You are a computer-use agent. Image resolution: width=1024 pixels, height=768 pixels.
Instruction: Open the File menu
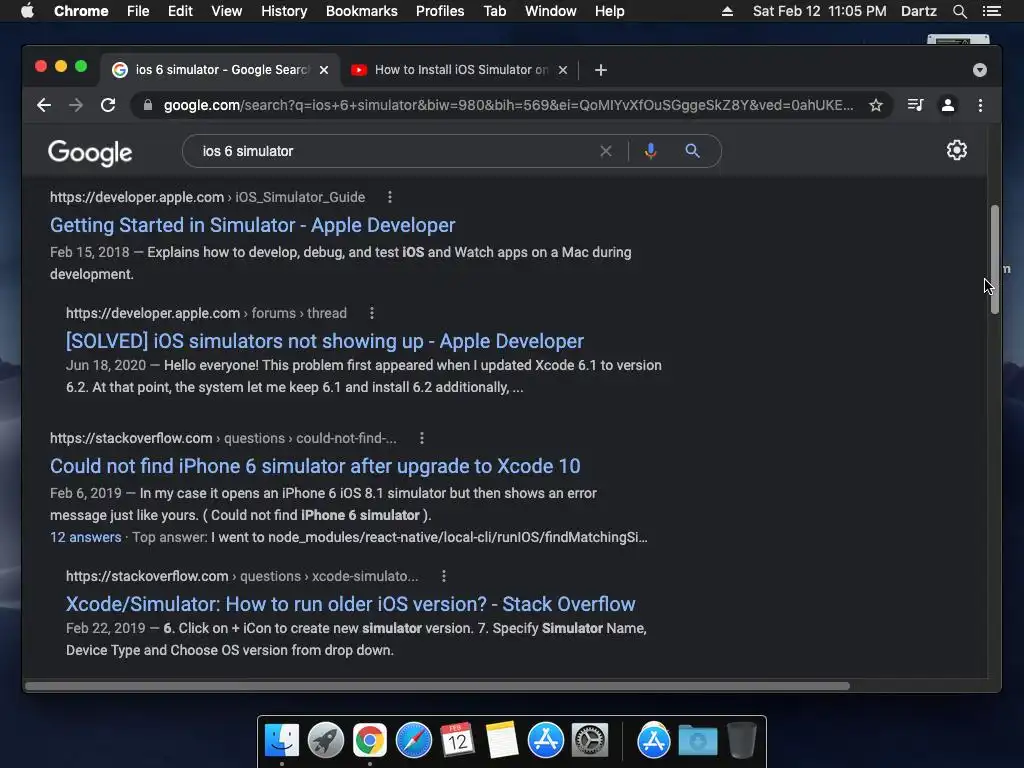(x=138, y=11)
